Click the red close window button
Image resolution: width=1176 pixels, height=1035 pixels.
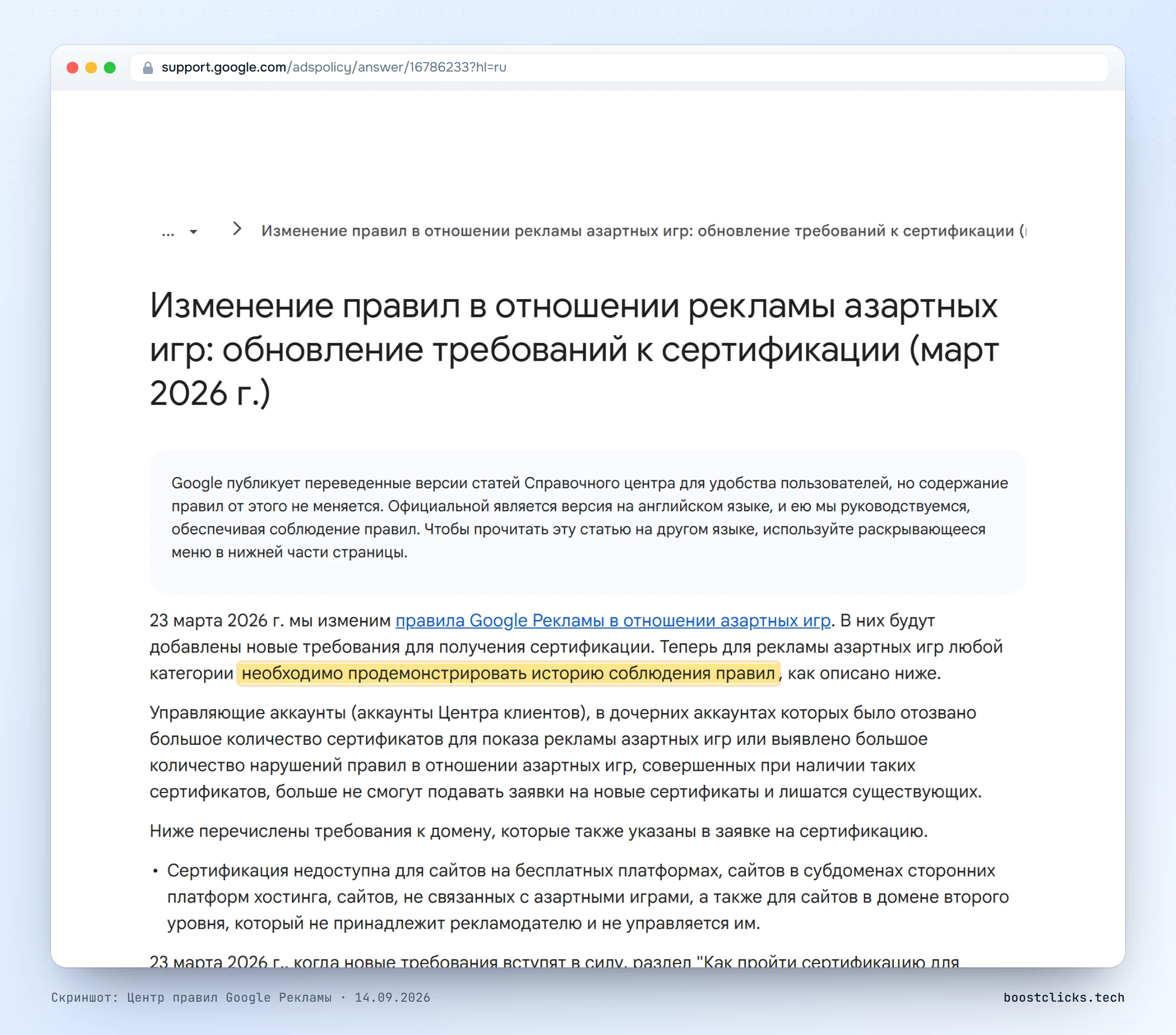point(73,67)
